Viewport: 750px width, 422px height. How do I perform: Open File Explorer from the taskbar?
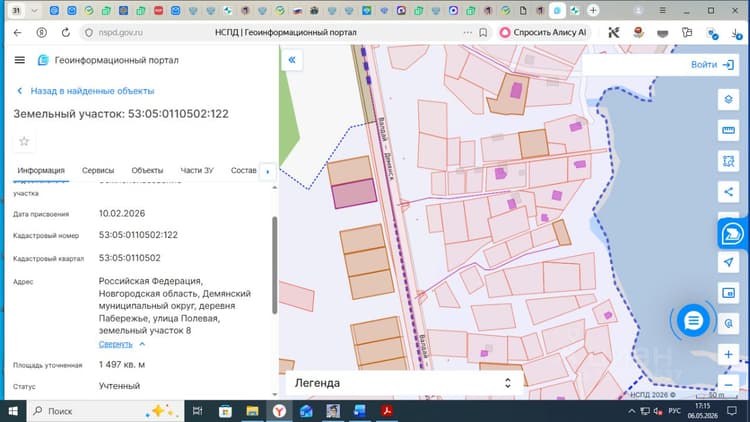(x=252, y=411)
